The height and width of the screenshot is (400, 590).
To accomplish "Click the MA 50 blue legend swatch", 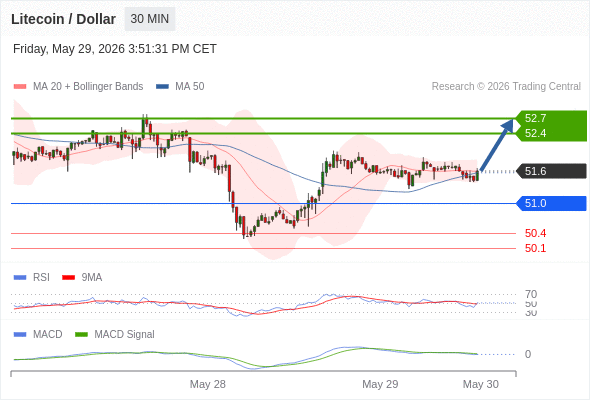I will click(162, 87).
